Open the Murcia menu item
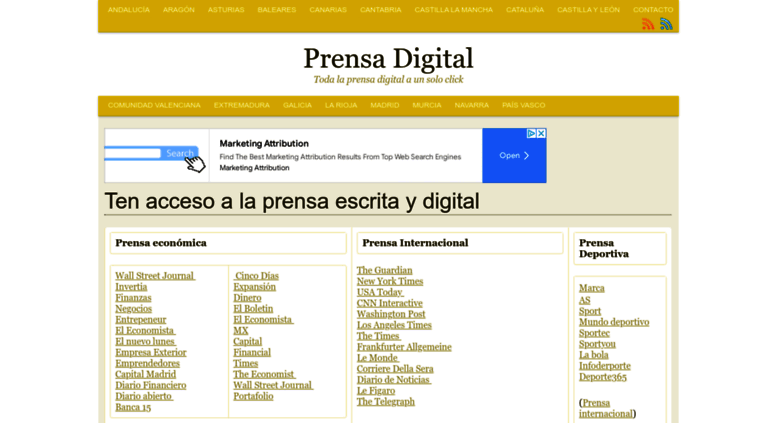The width and height of the screenshot is (777, 423). (427, 105)
